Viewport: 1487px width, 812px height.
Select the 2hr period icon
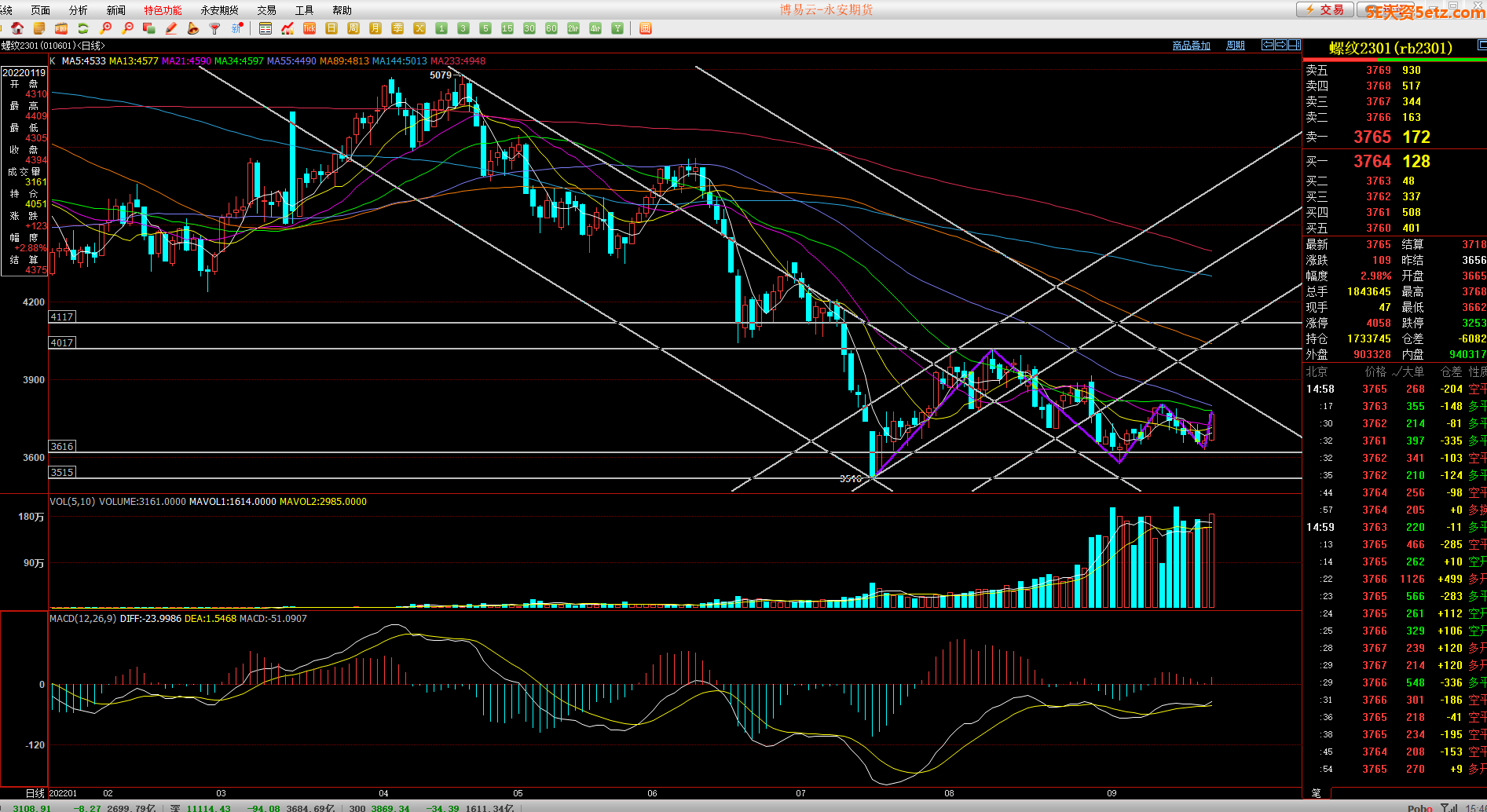pos(573,28)
